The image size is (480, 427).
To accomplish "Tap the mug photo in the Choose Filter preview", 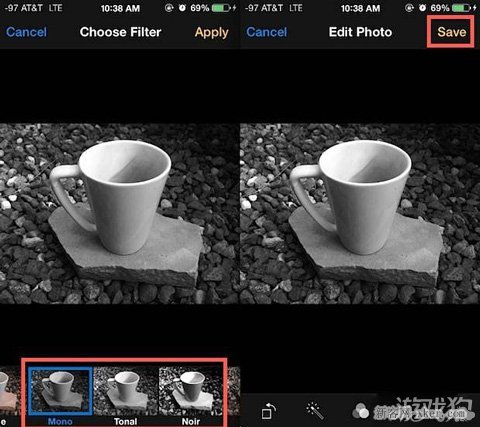I will (x=120, y=213).
